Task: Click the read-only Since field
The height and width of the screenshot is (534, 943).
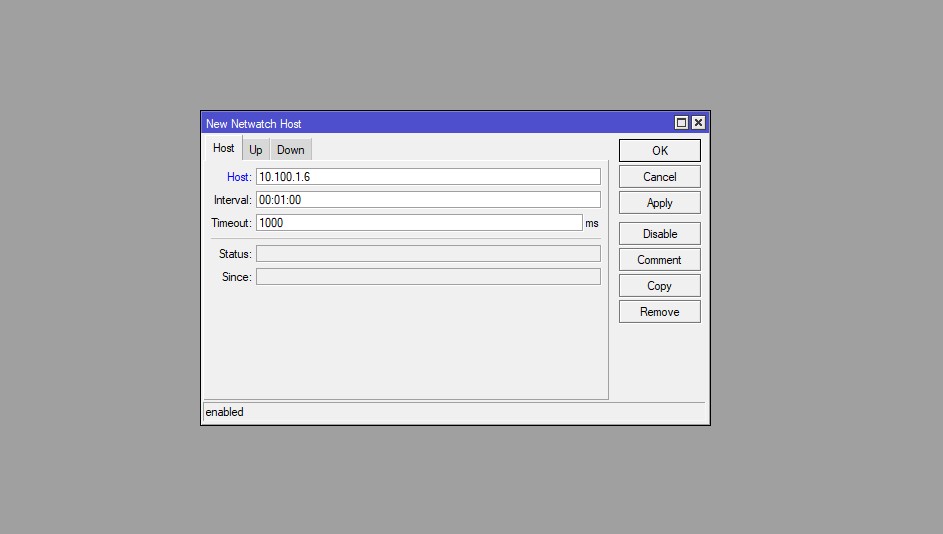Action: point(428,277)
